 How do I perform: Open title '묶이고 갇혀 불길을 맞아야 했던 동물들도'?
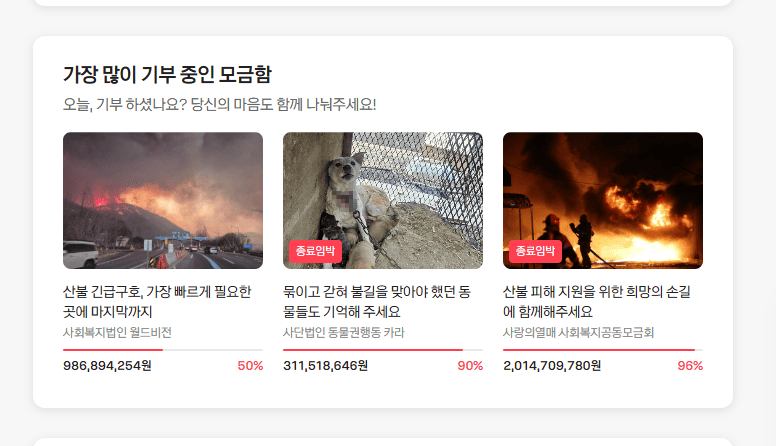pyautogui.click(x=377, y=301)
